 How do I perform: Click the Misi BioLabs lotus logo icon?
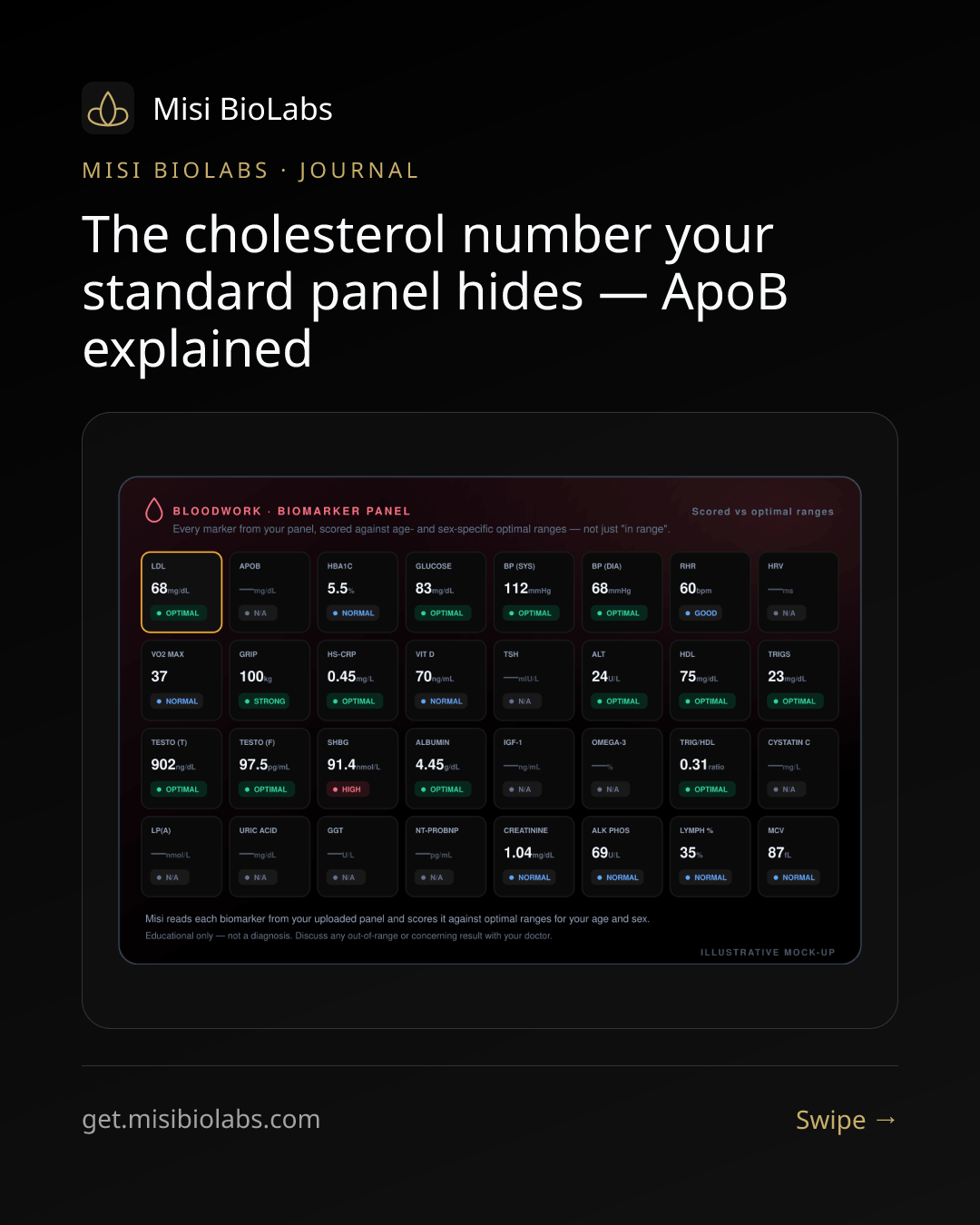[x=108, y=108]
